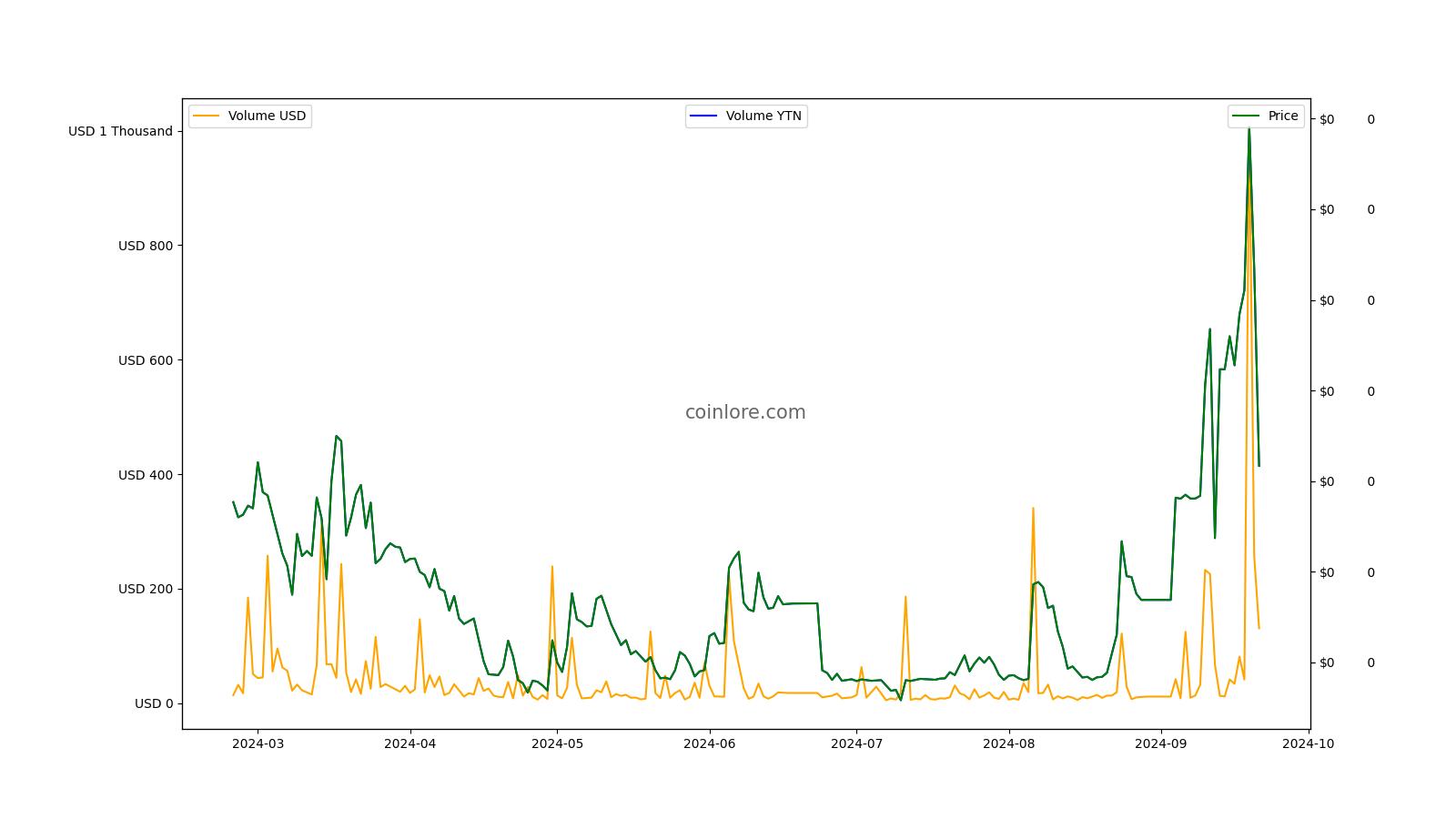Click the USD 0 axis label

(x=154, y=703)
